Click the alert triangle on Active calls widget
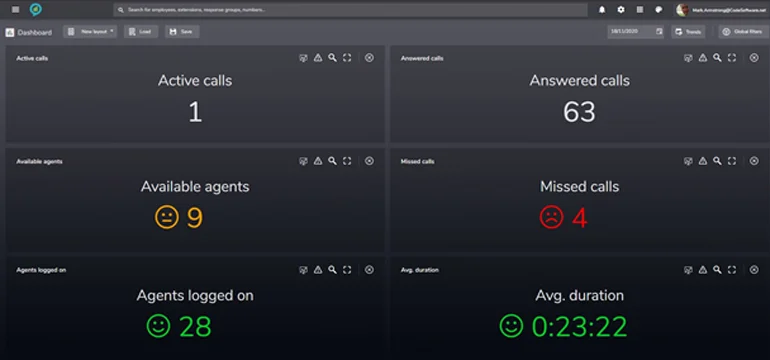The width and height of the screenshot is (770, 360). (x=318, y=58)
